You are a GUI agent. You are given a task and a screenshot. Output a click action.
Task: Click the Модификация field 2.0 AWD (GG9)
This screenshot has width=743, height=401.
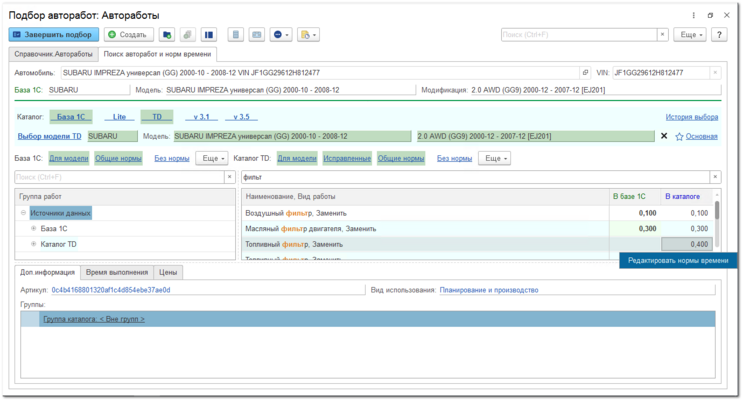[596, 90]
